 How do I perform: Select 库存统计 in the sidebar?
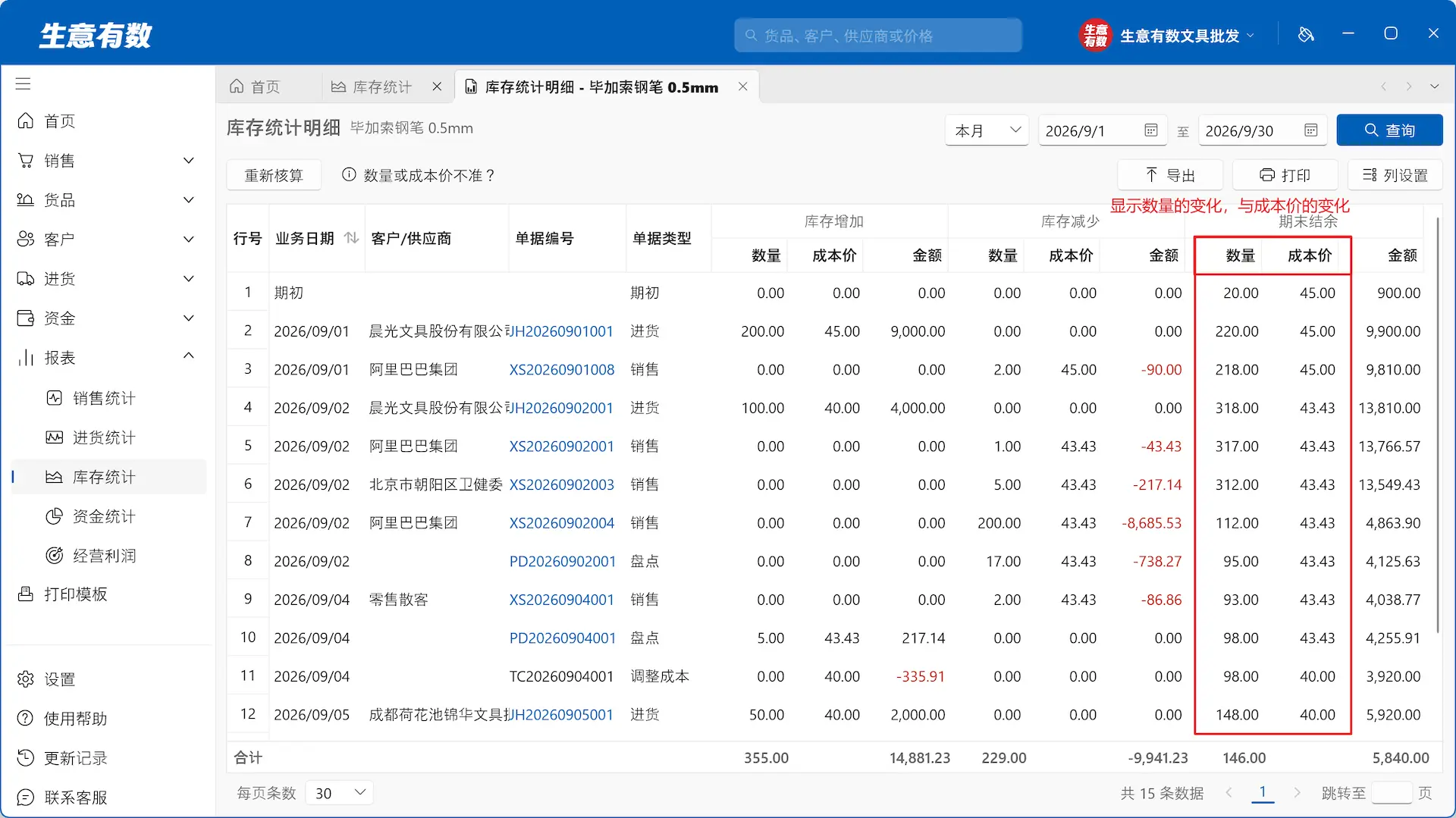pos(108,477)
